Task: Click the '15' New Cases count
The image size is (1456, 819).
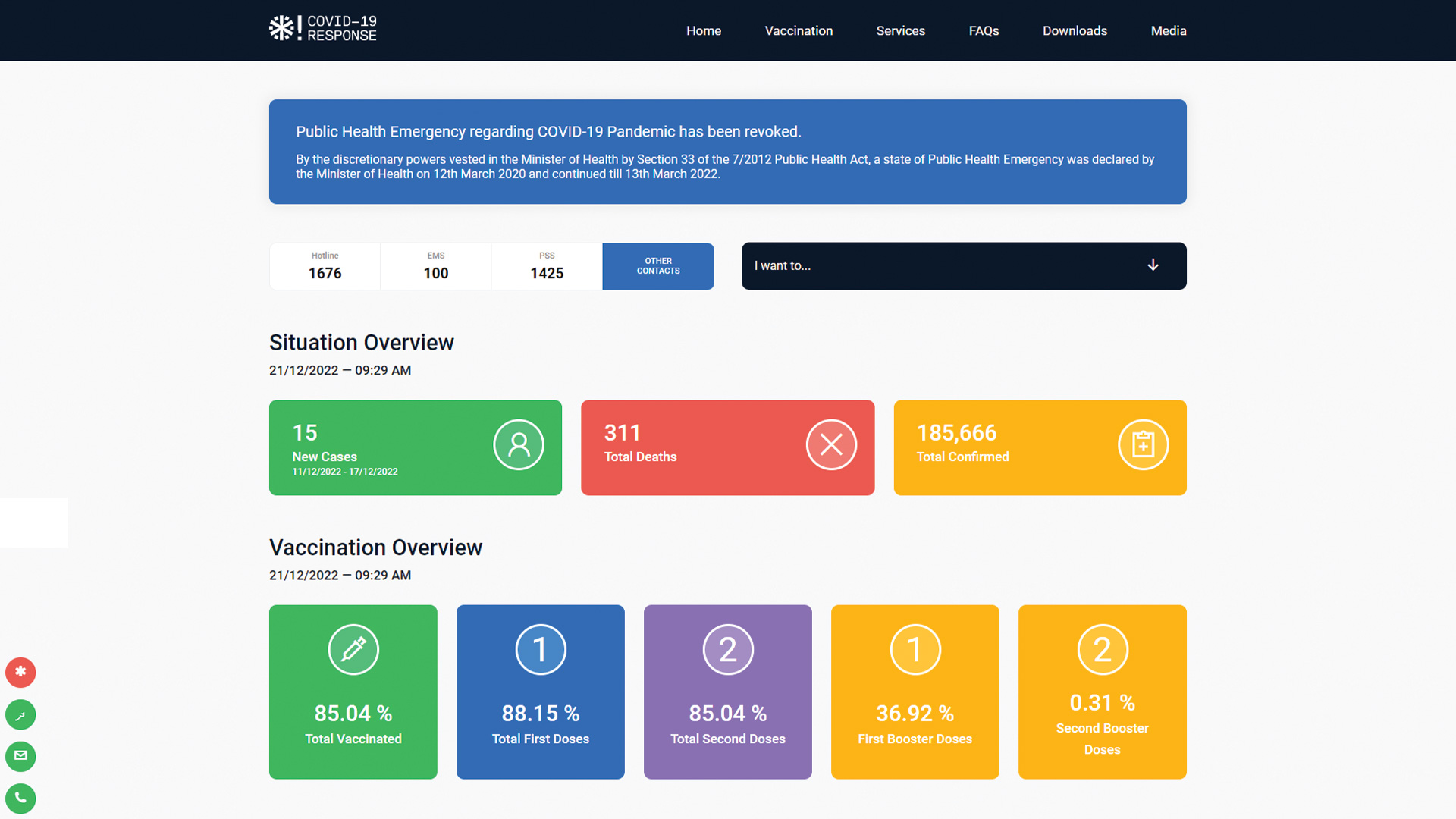Action: (x=305, y=432)
